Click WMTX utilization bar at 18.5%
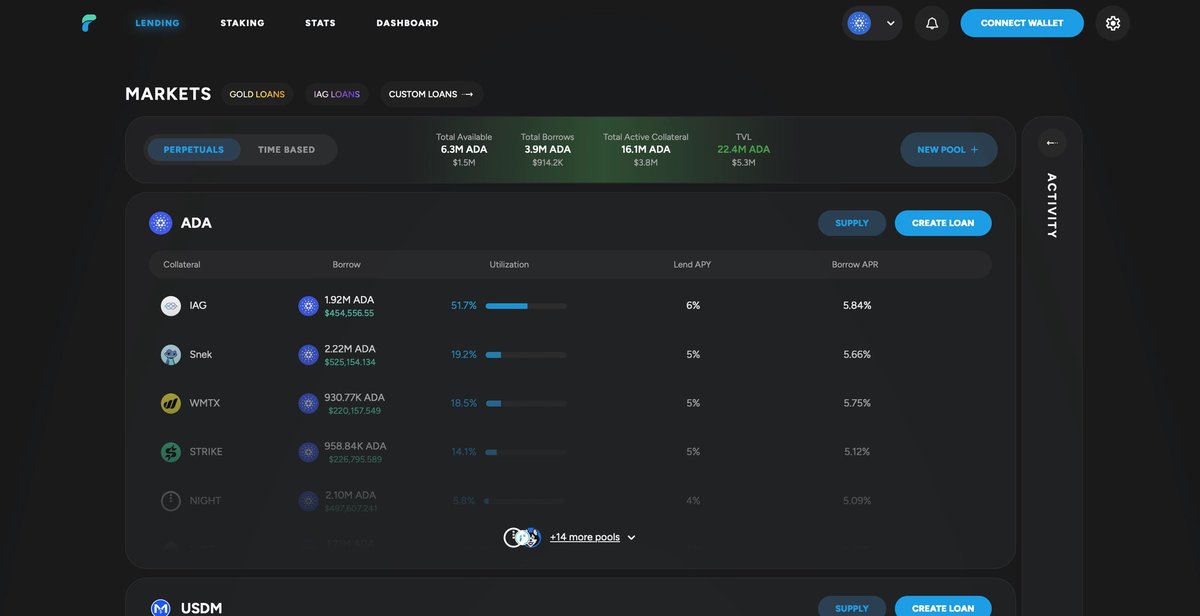The image size is (1200, 616). [526, 403]
